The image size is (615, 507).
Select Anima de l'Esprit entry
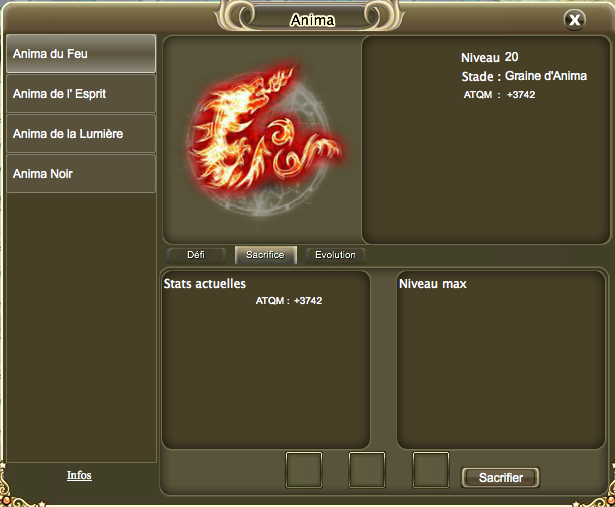(x=81, y=94)
